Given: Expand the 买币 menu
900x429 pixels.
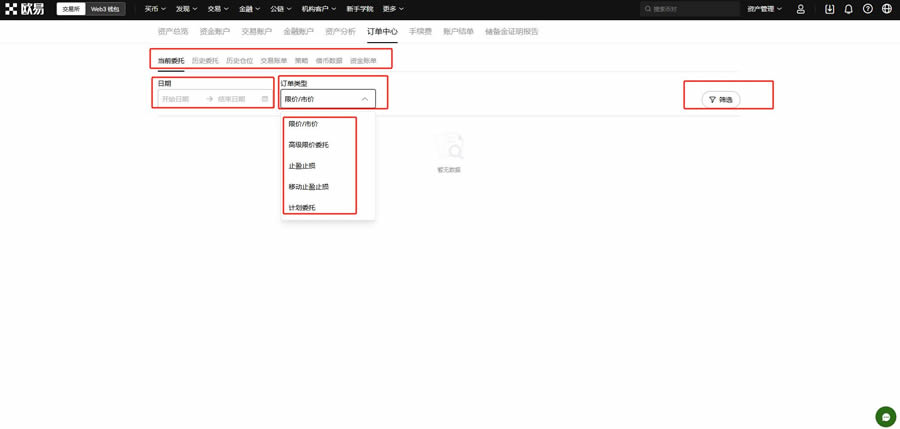Looking at the screenshot, I should click(155, 9).
